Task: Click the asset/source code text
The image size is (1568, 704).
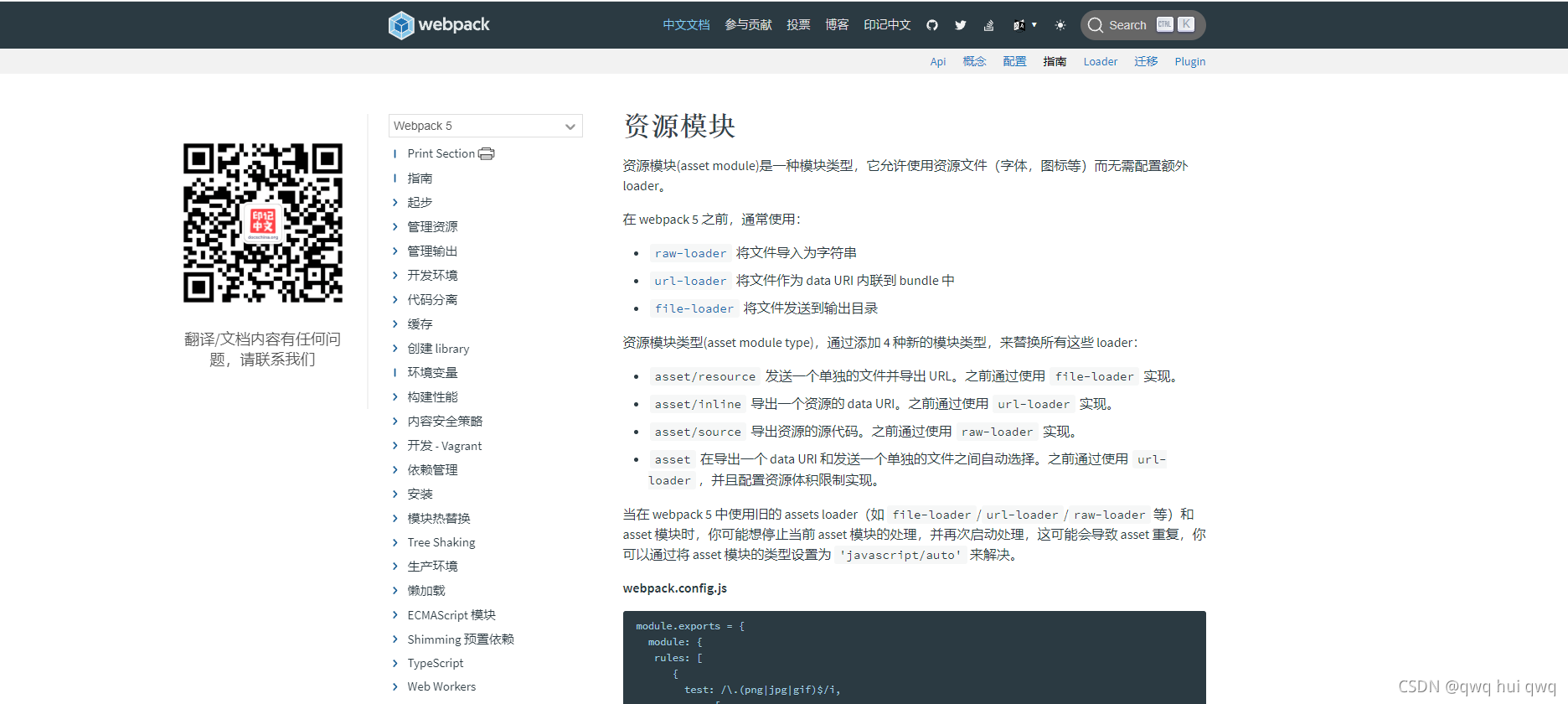Action: [698, 432]
